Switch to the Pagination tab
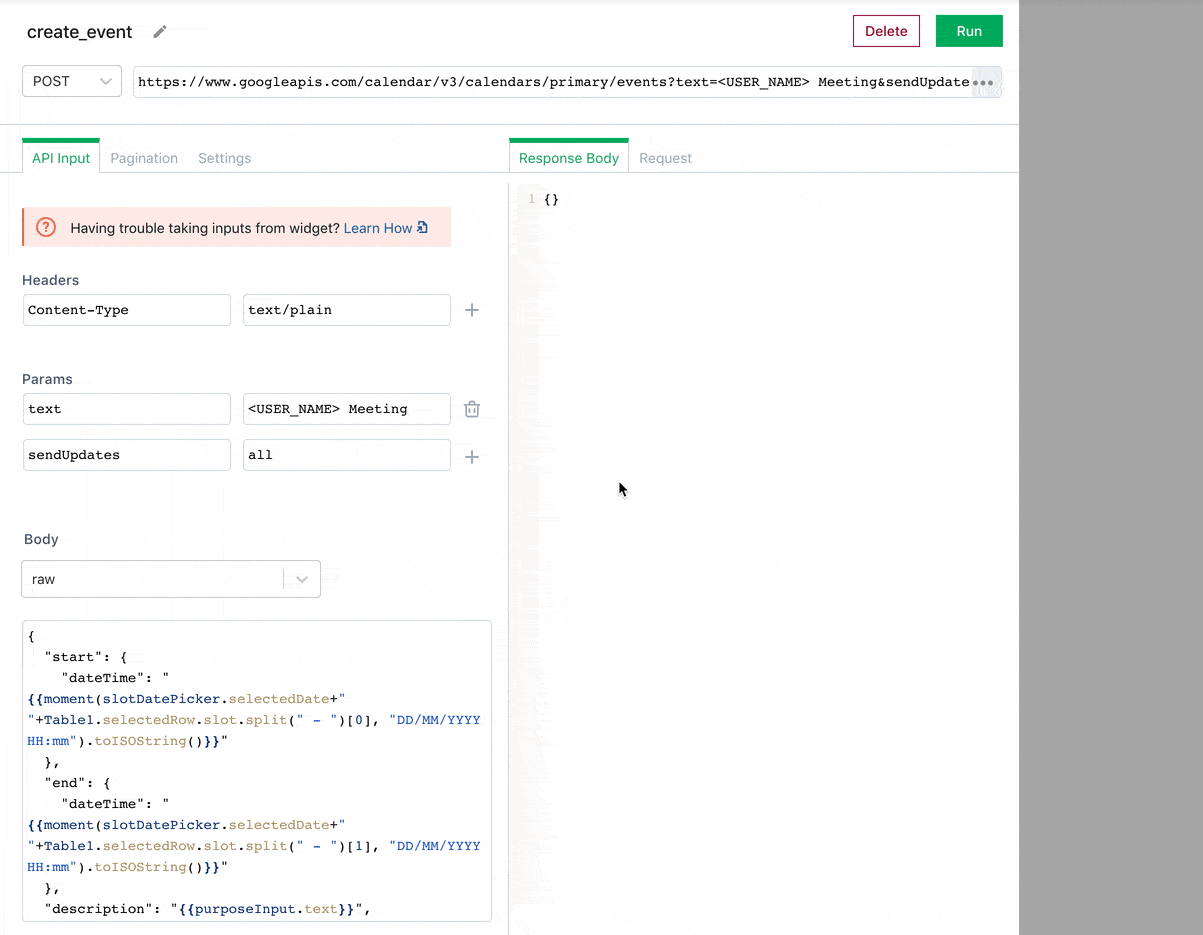Viewport: 1203px width, 935px height. 144,158
